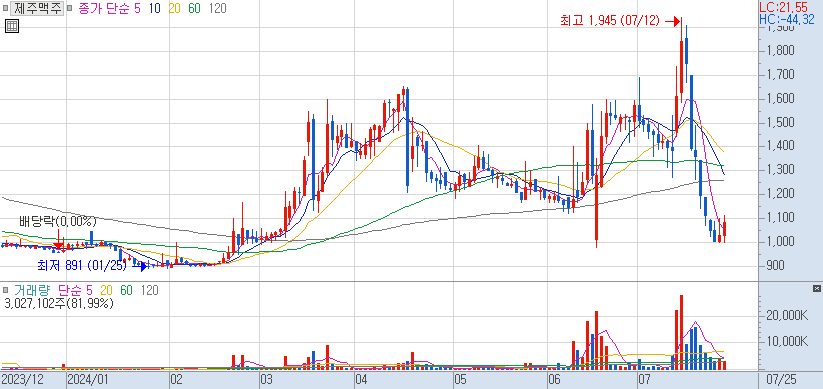Select the orange 20 price moving average label
Viewport: 823px width, 389px height.
pos(175,9)
